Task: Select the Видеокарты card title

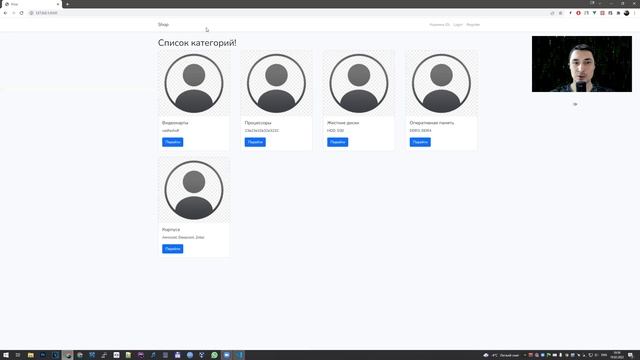Action: pyautogui.click(x=175, y=123)
